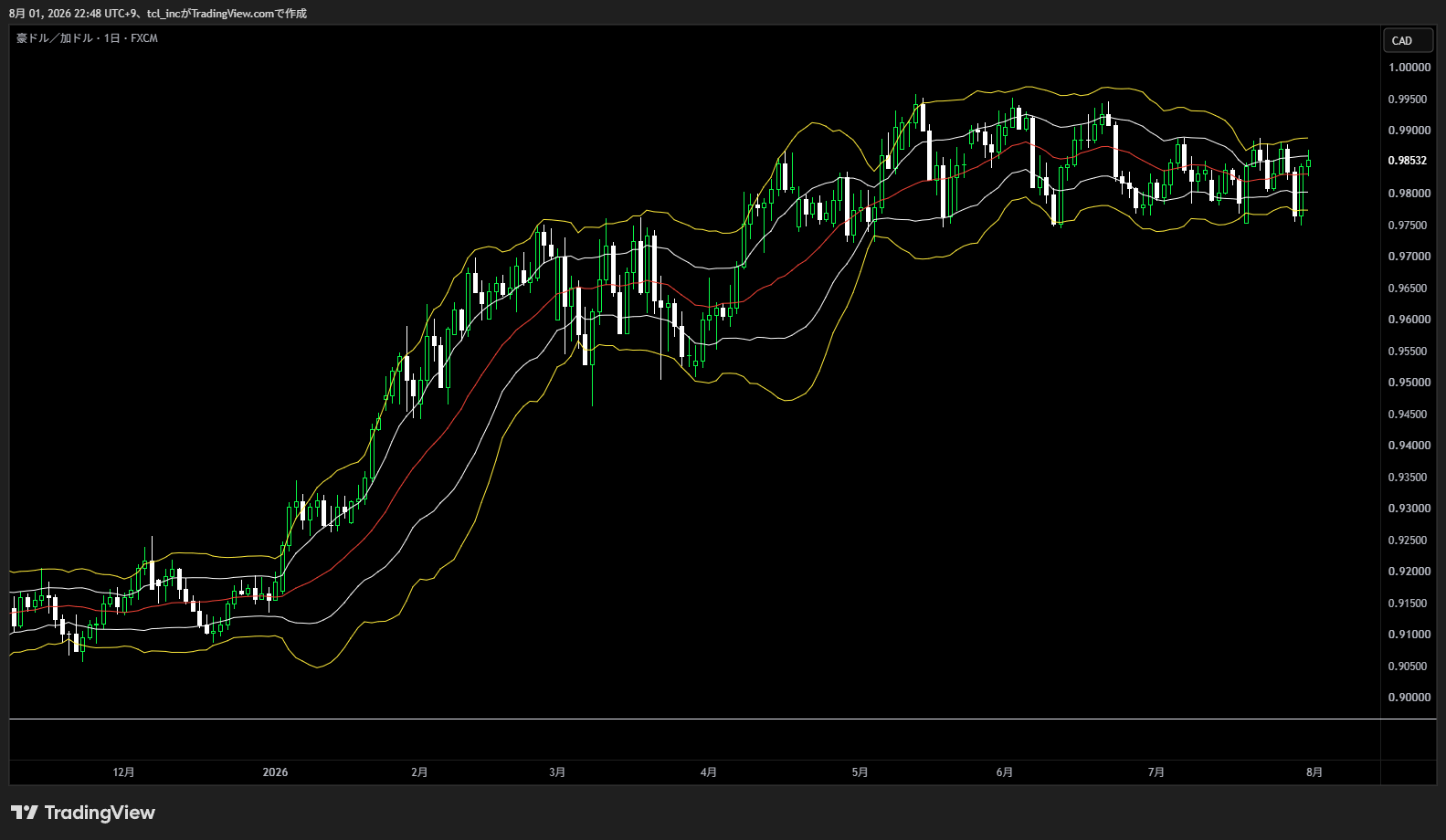Click the 0.93000 price axis label
Image resolution: width=1446 pixels, height=840 pixels.
click(x=1409, y=509)
